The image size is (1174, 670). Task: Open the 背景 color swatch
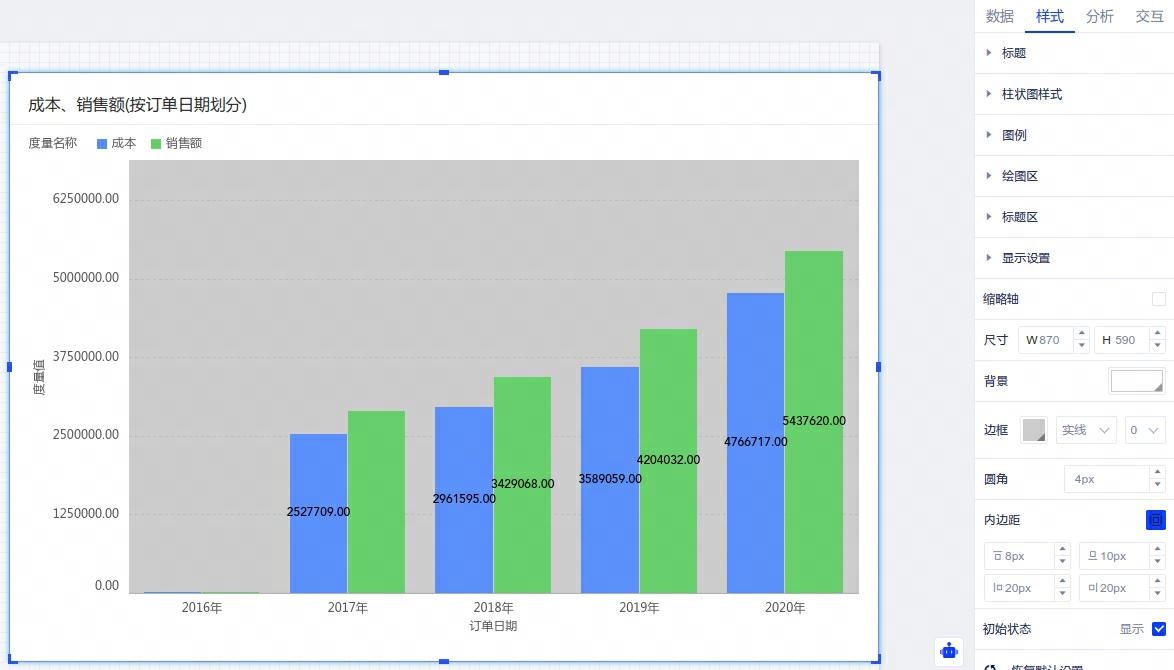(x=1137, y=381)
